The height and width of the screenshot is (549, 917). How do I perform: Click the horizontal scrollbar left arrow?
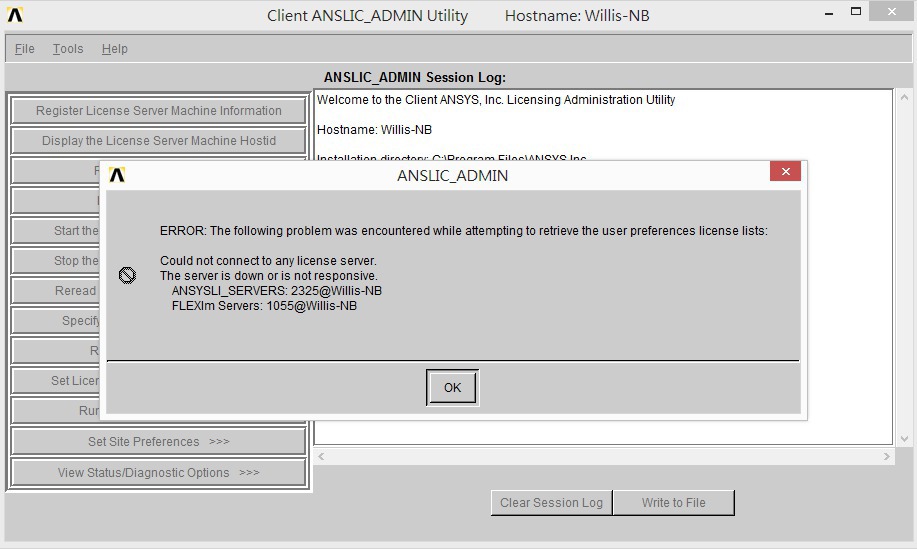321,456
